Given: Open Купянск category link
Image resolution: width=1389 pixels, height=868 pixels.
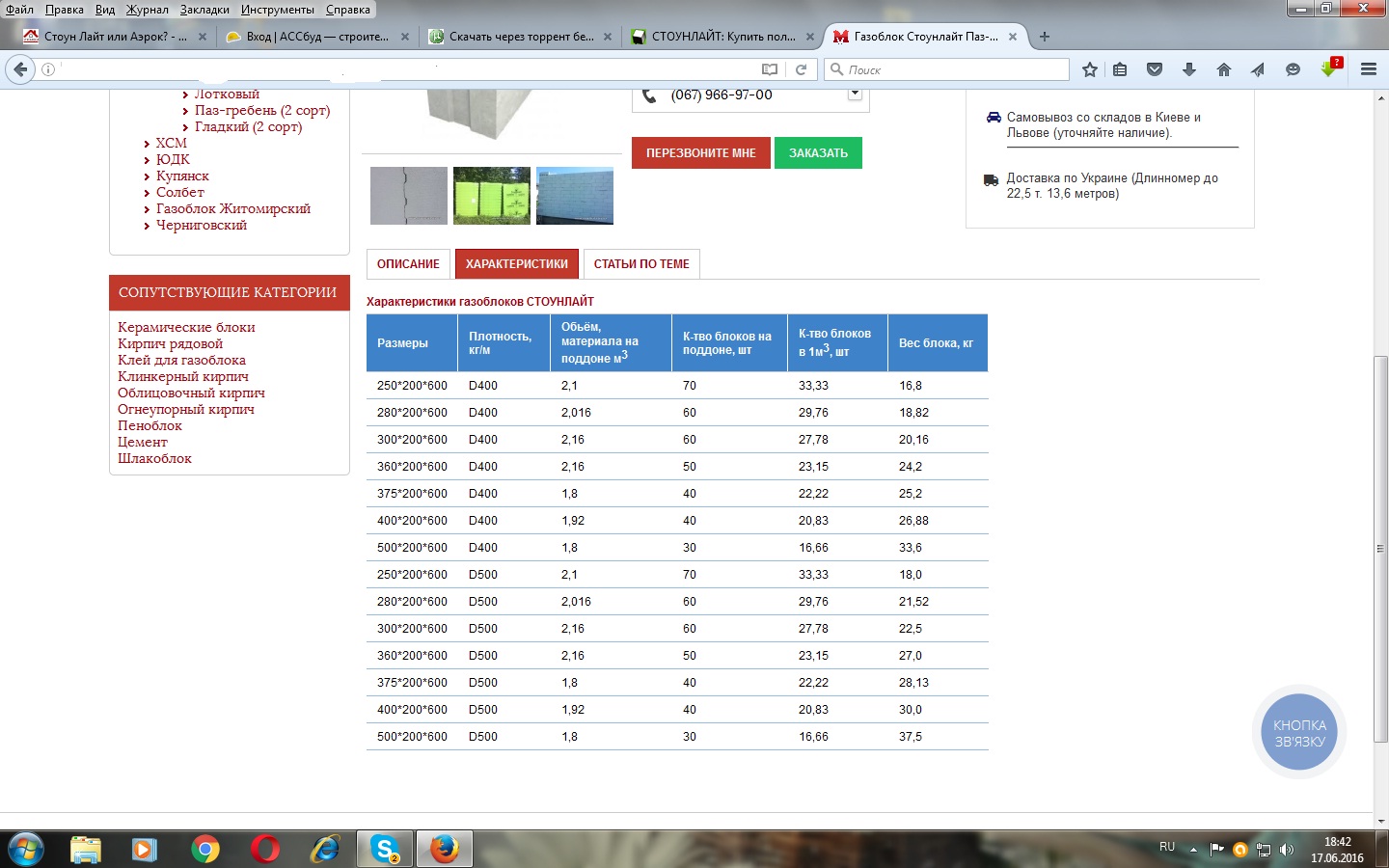Looking at the screenshot, I should (x=182, y=176).
